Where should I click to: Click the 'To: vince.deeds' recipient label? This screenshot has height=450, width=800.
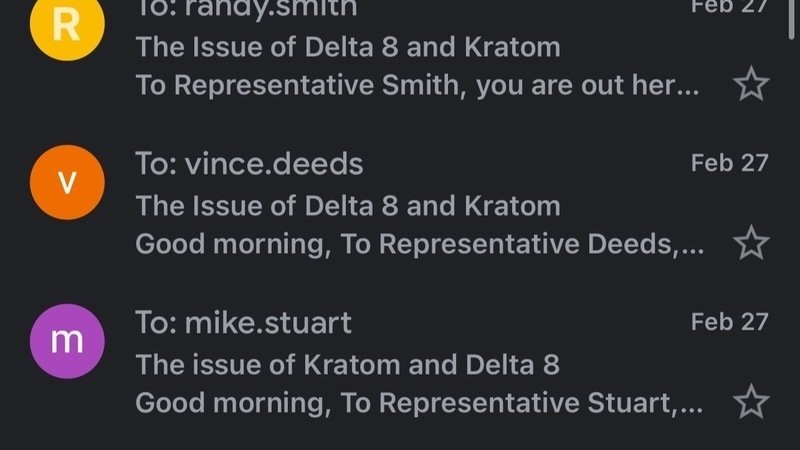click(249, 164)
